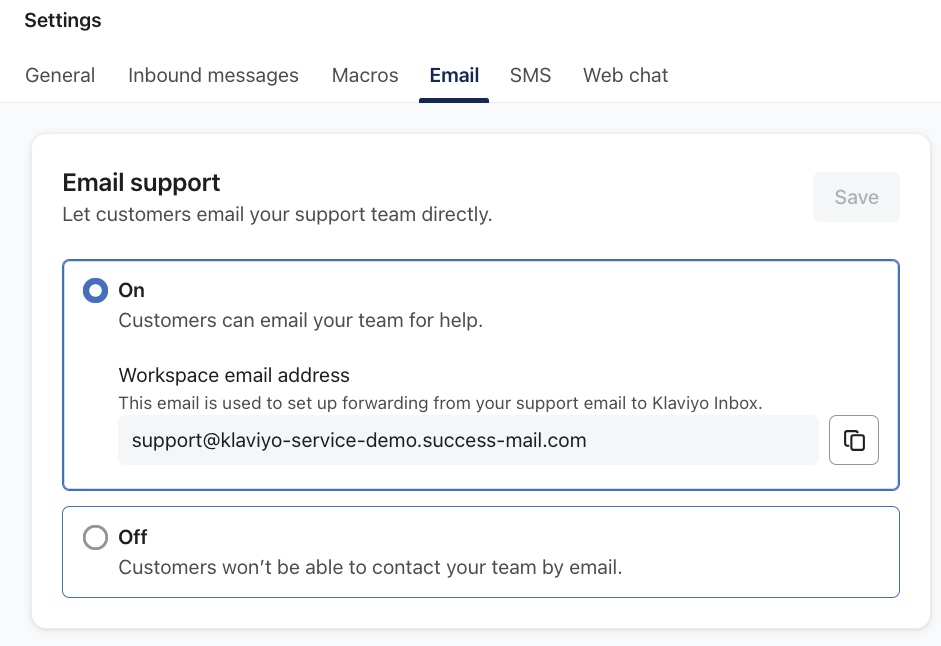The width and height of the screenshot is (941, 646).
Task: Click the copy-to-clipboard icon beside the email
Action: click(x=853, y=440)
